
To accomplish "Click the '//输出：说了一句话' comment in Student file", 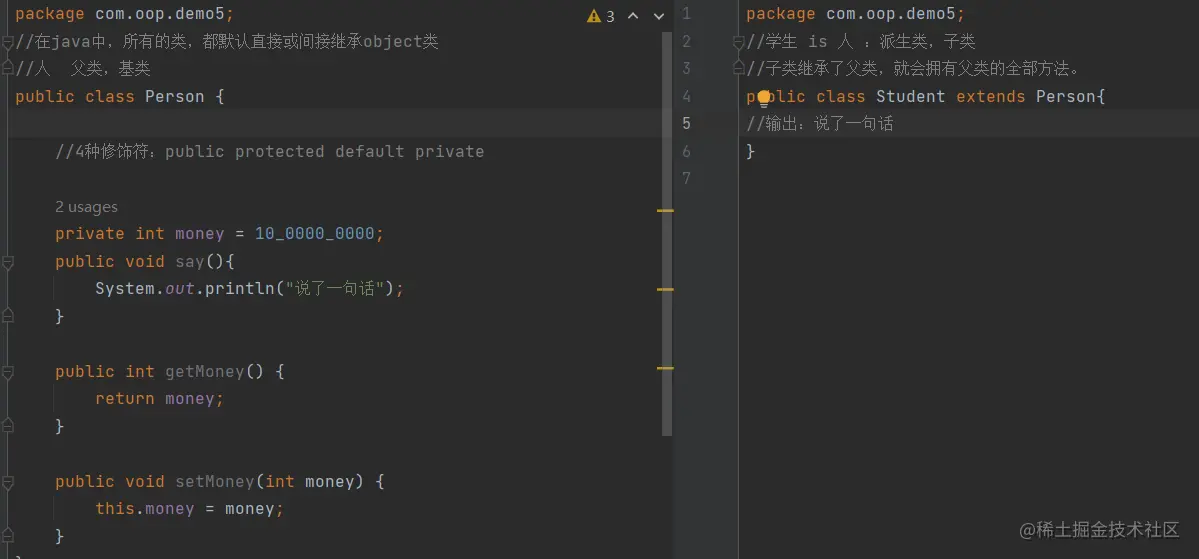I will click(820, 124).
